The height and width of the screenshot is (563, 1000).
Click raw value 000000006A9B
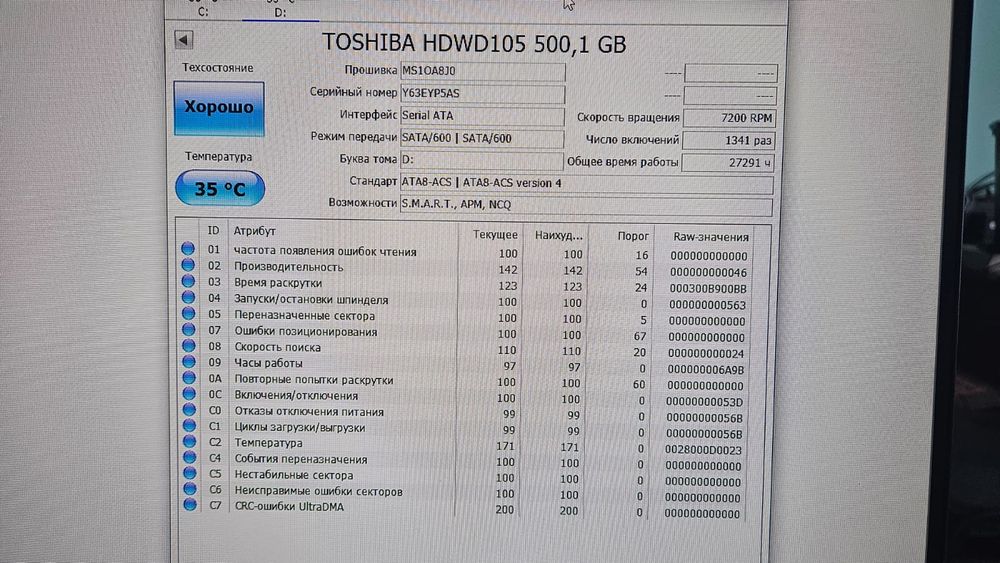(x=705, y=369)
